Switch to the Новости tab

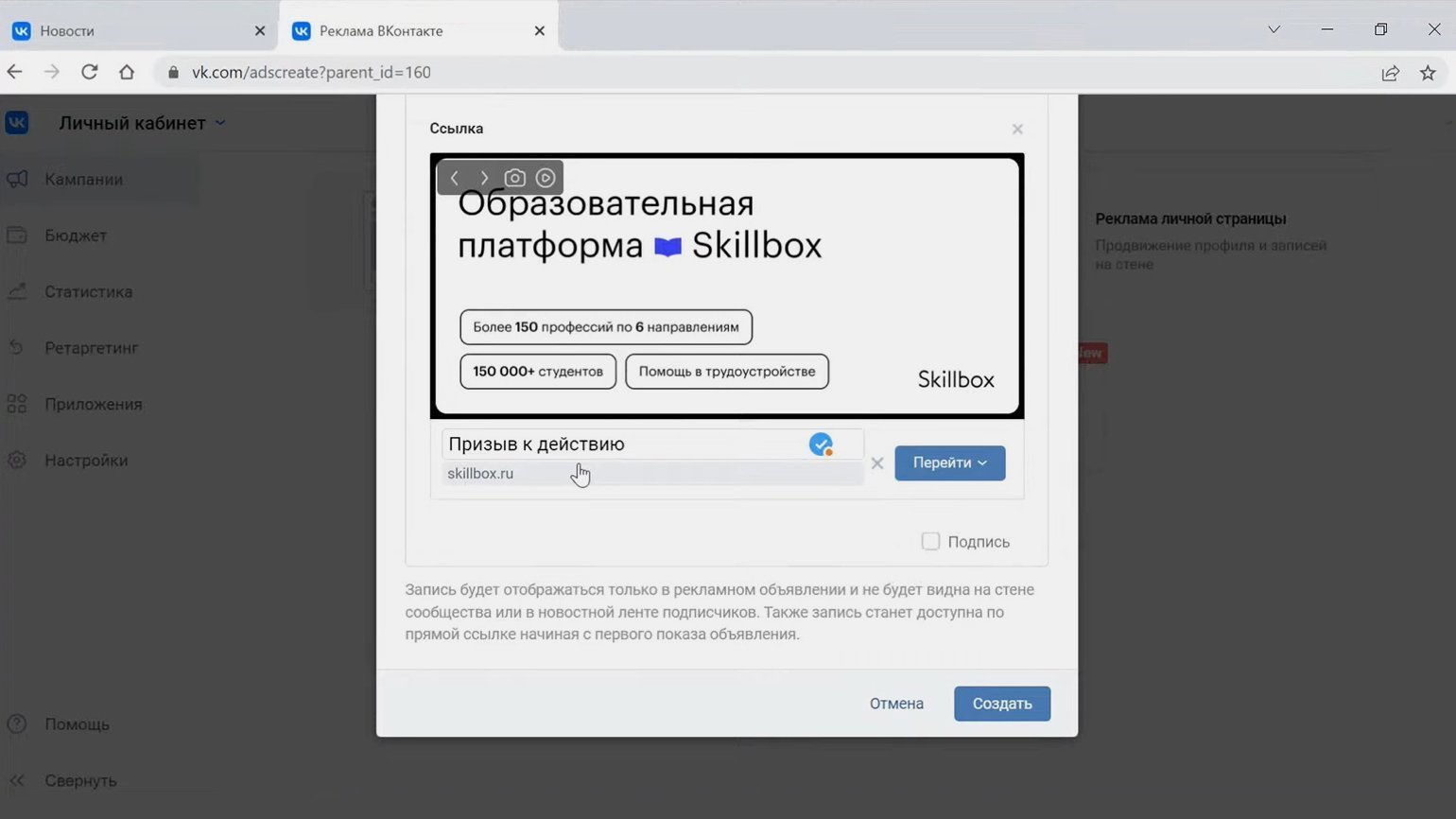(139, 30)
